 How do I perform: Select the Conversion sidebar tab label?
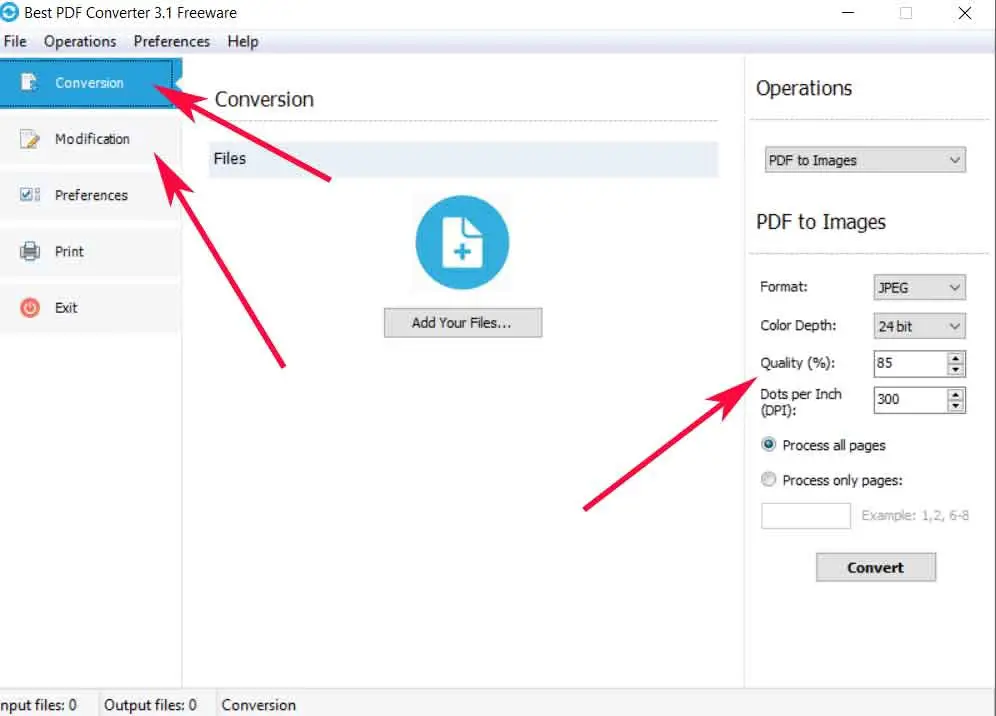click(x=89, y=83)
